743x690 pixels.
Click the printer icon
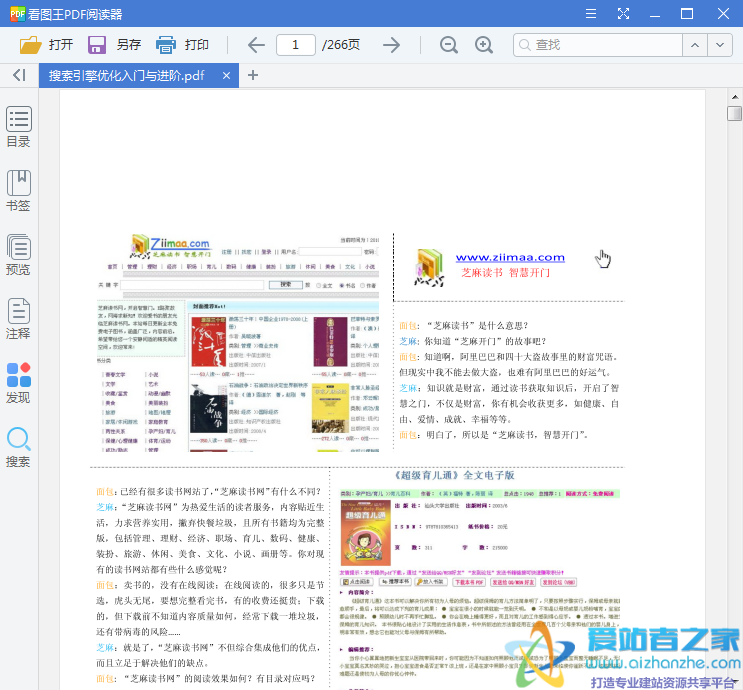coord(166,45)
